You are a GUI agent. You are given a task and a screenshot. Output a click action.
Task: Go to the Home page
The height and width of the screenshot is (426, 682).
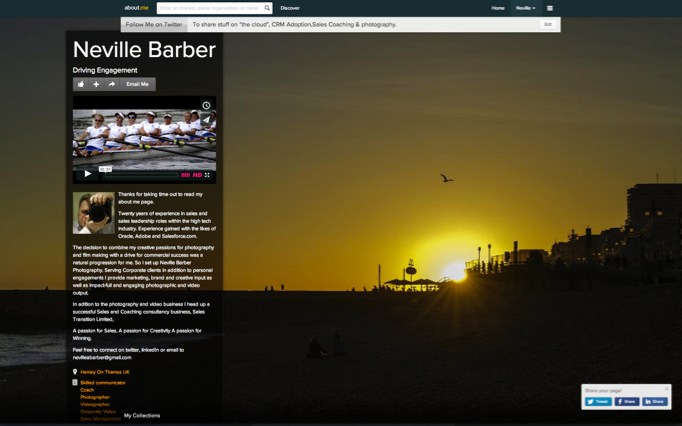[x=497, y=8]
